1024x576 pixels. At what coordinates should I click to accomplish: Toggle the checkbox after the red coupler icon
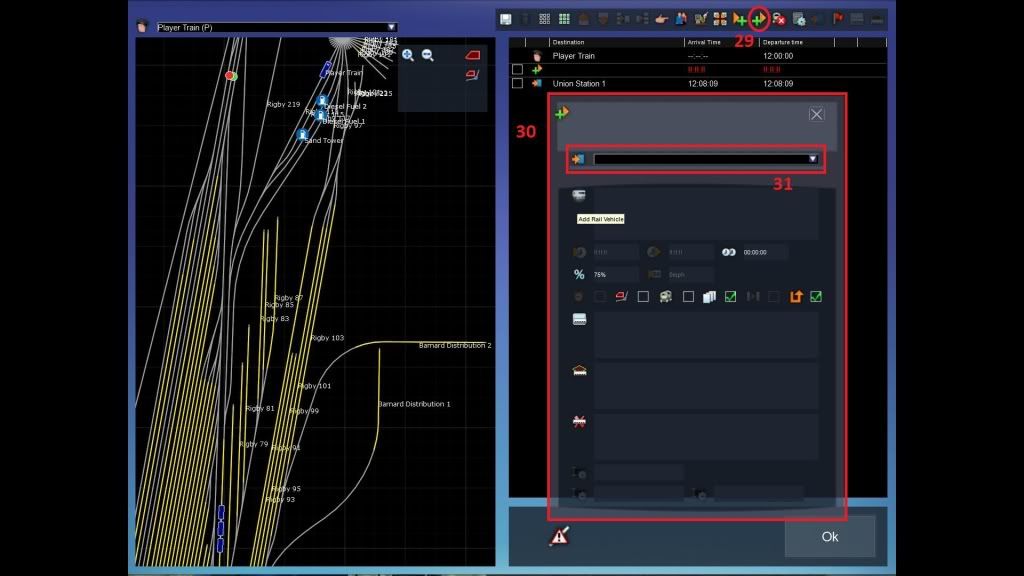[x=643, y=297]
